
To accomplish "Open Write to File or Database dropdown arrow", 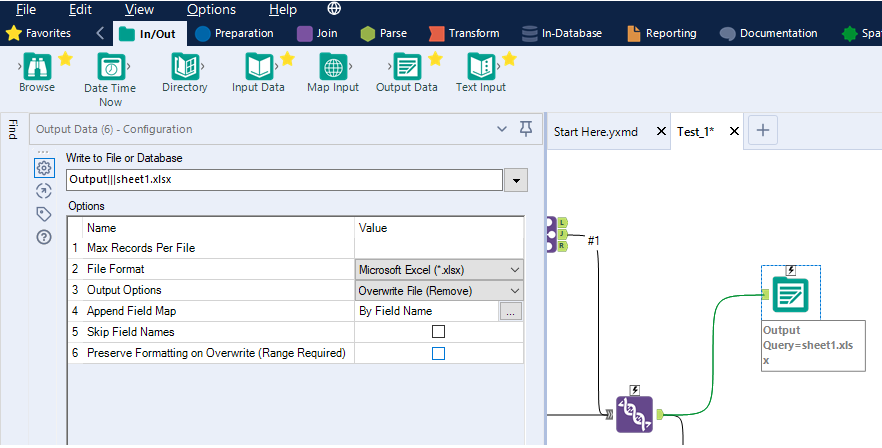I will pos(516,180).
